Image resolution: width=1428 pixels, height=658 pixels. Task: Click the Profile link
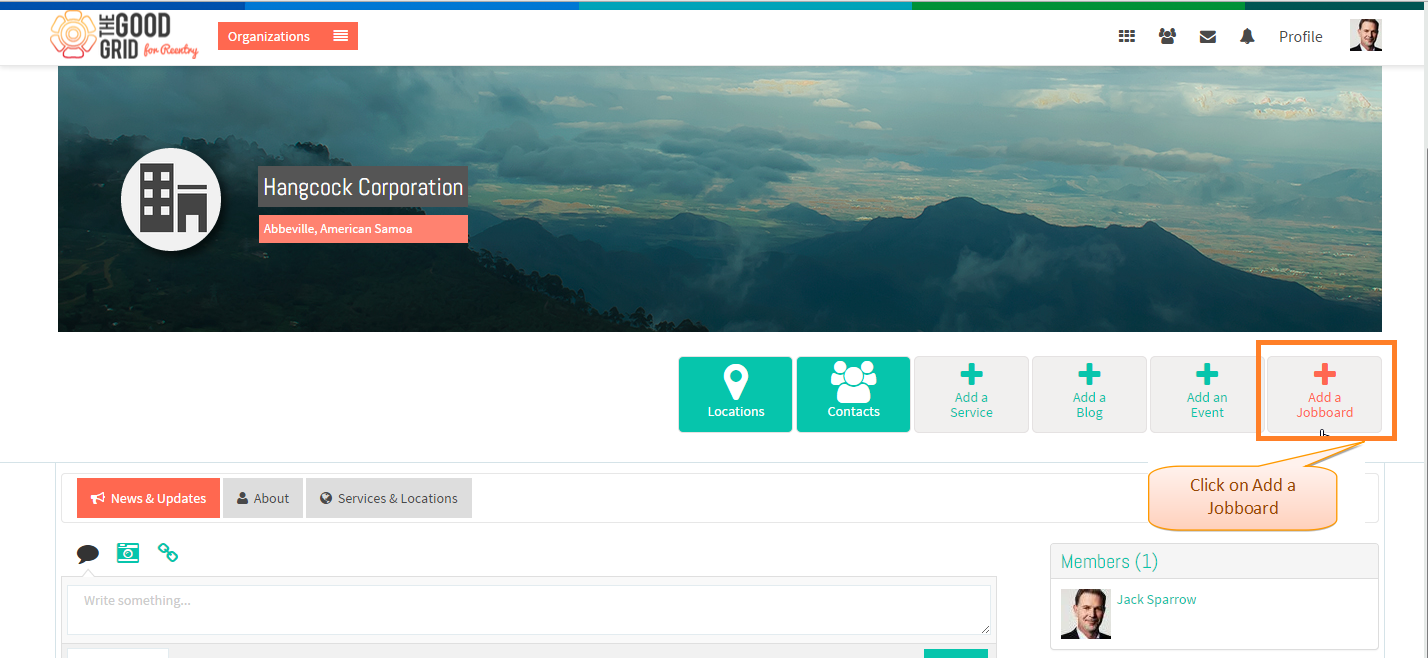tap(1300, 36)
